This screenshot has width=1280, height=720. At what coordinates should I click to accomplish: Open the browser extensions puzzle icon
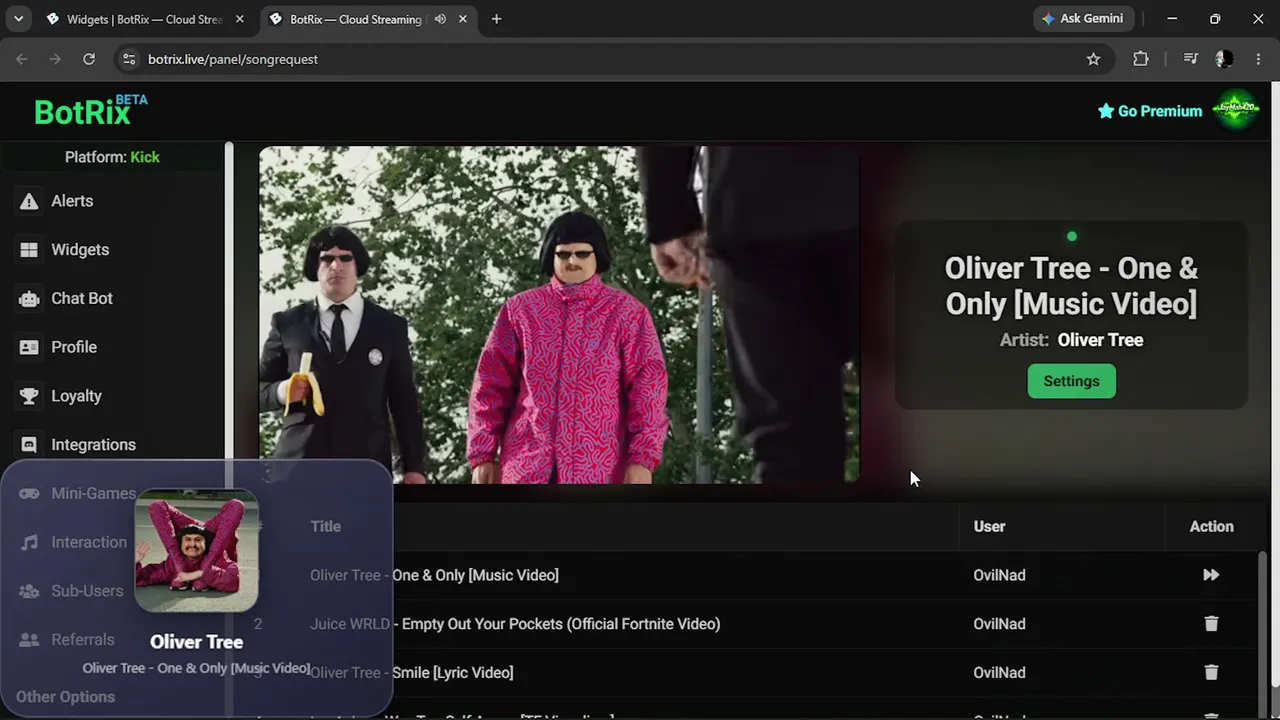point(1141,59)
